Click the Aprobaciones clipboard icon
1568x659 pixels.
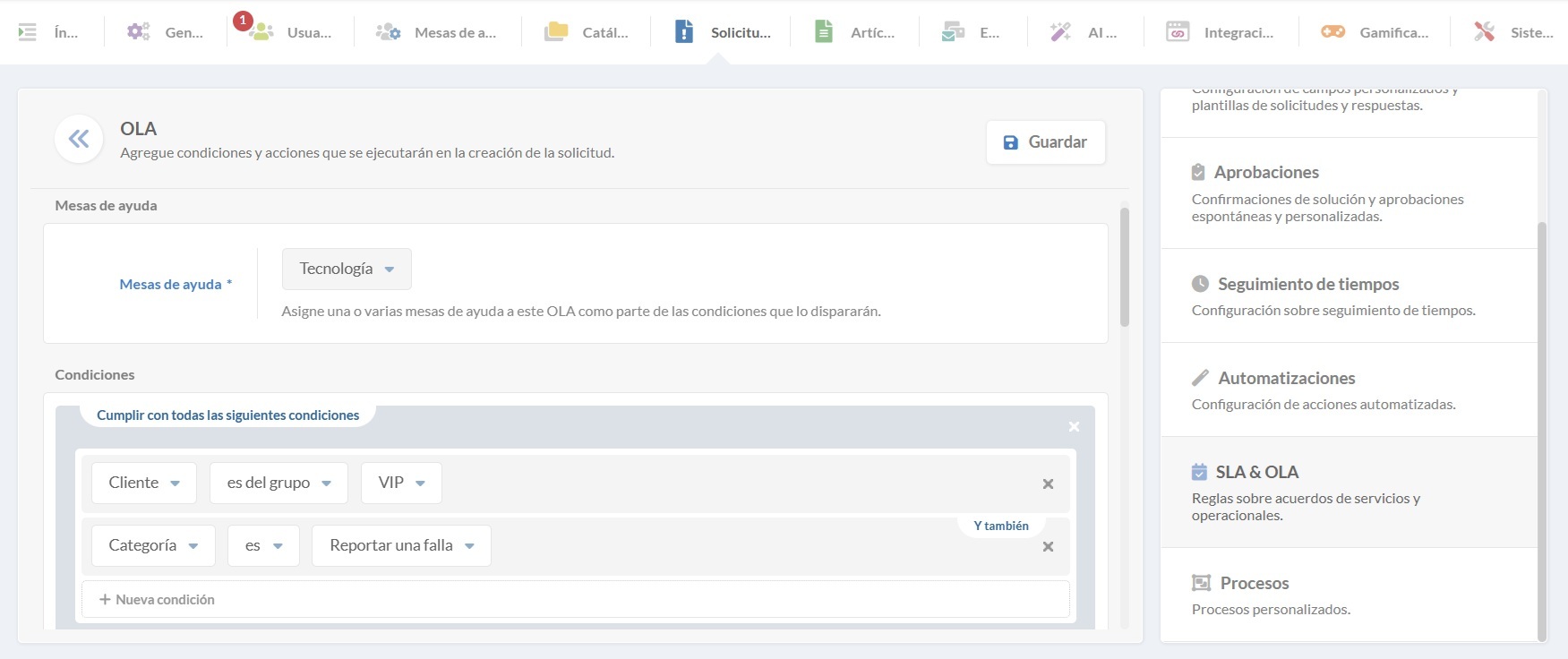pos(1198,172)
